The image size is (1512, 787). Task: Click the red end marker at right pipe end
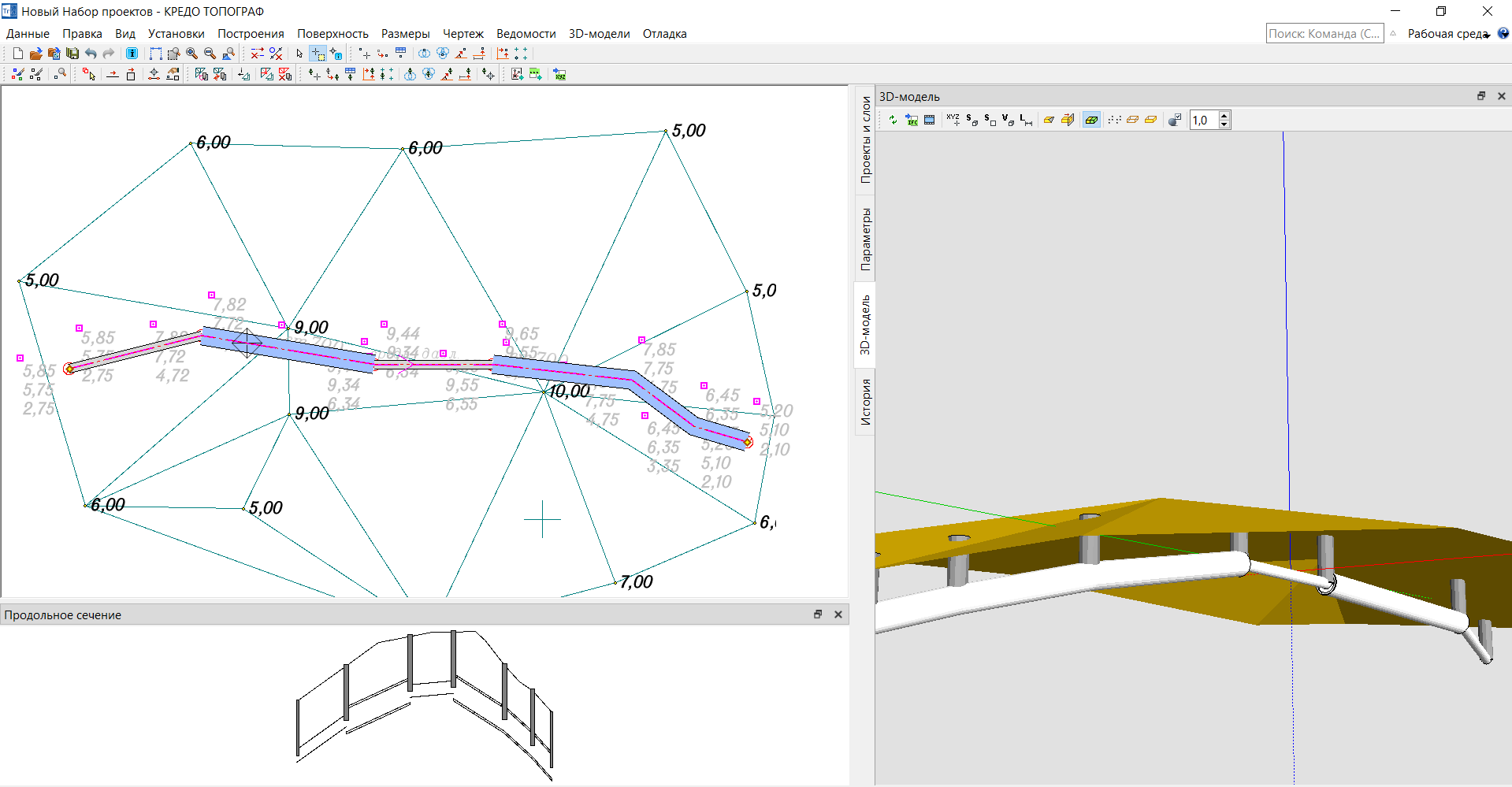748,442
